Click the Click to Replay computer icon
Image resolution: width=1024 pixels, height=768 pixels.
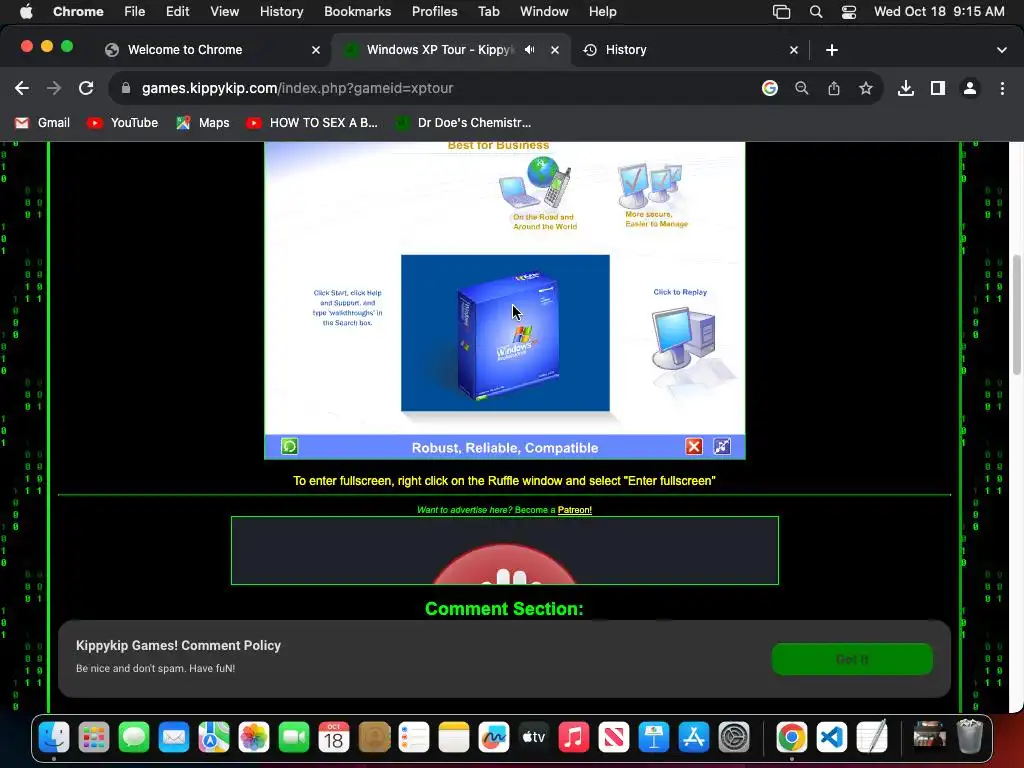[x=684, y=340]
